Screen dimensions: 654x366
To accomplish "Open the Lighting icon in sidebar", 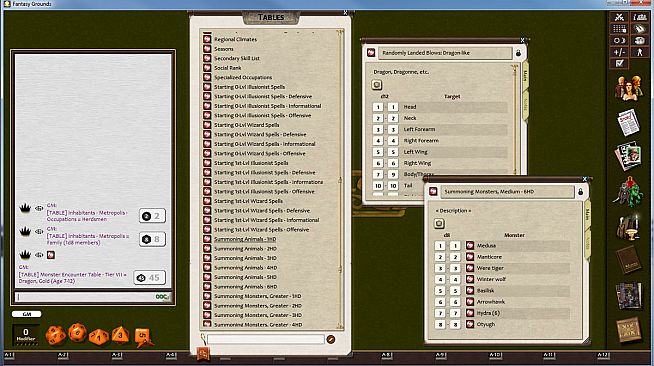I will tap(619, 40).
